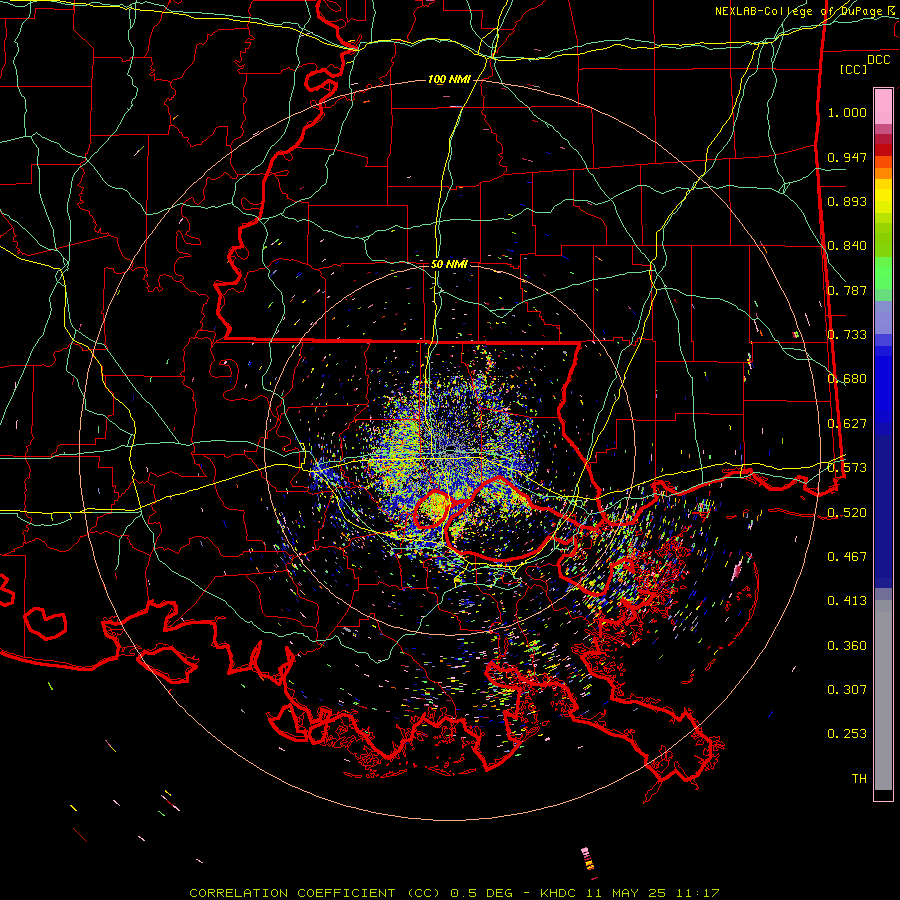Click the 0.467 value on color scale
Viewport: 900px width, 900px height.
tap(847, 557)
